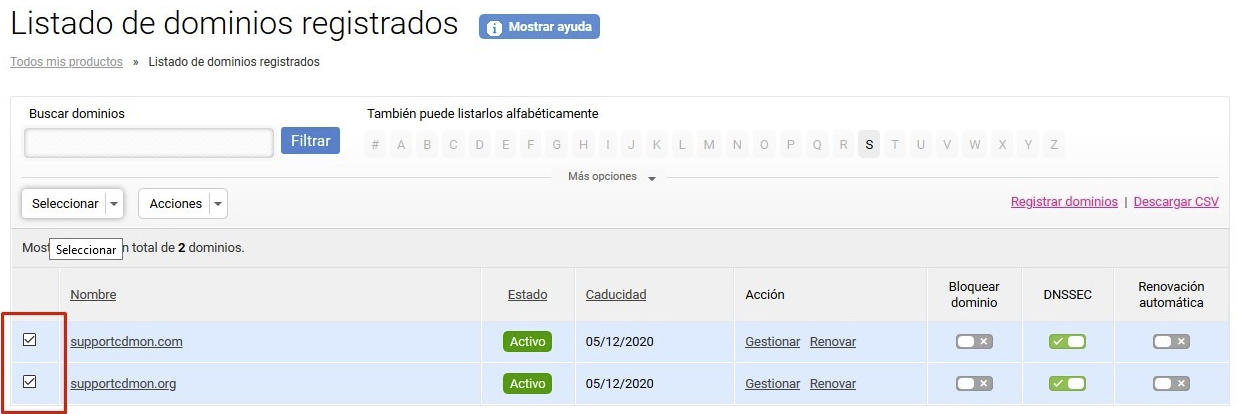Open the Seleccionar dropdown arrow
1238x414 pixels.
114,204
